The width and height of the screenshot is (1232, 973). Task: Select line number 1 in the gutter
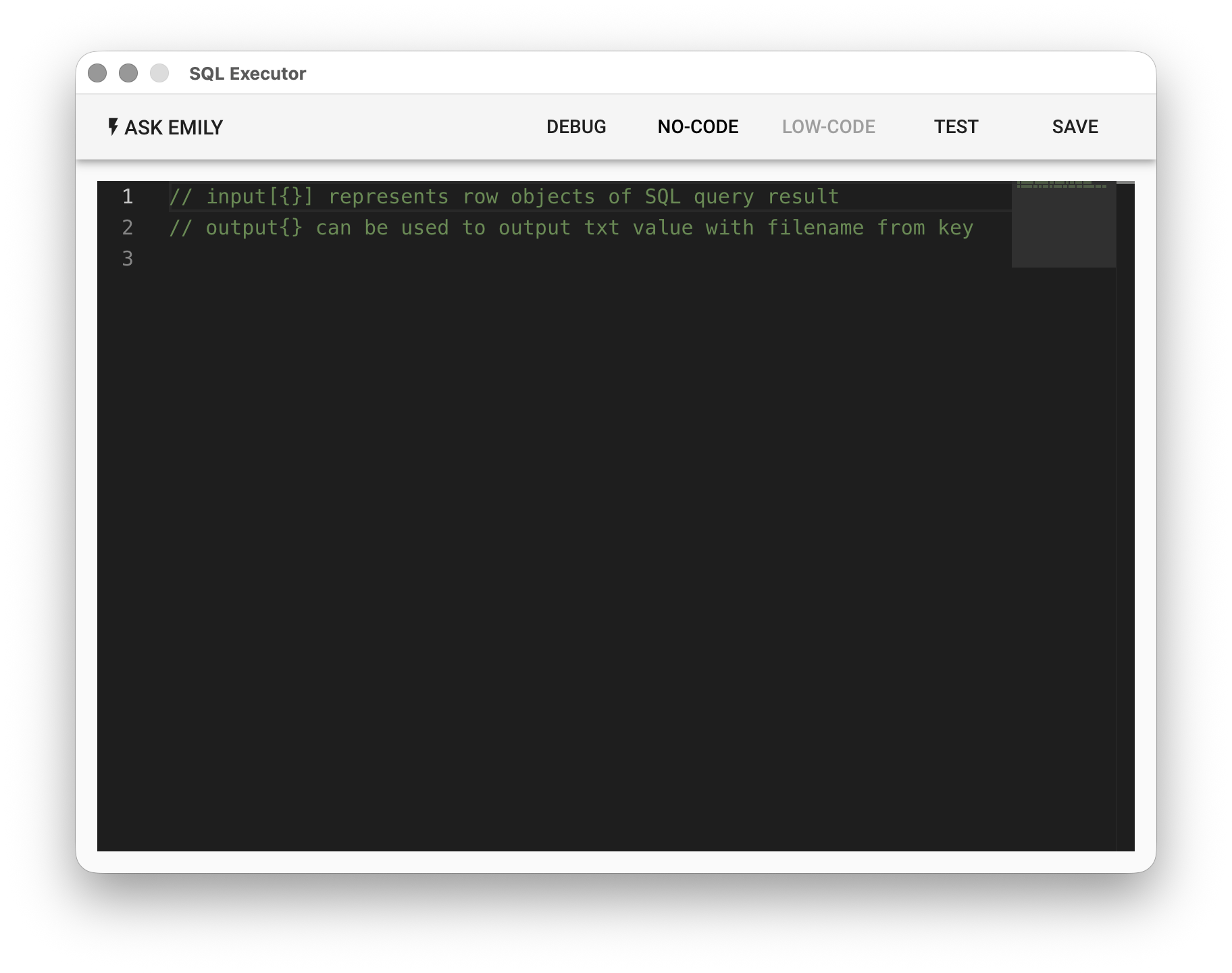127,197
